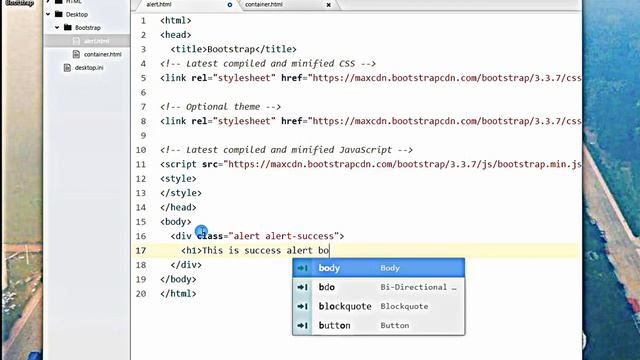Click the <body> opening tag on line 15
Screen dimensions: 640x360
[176, 222]
